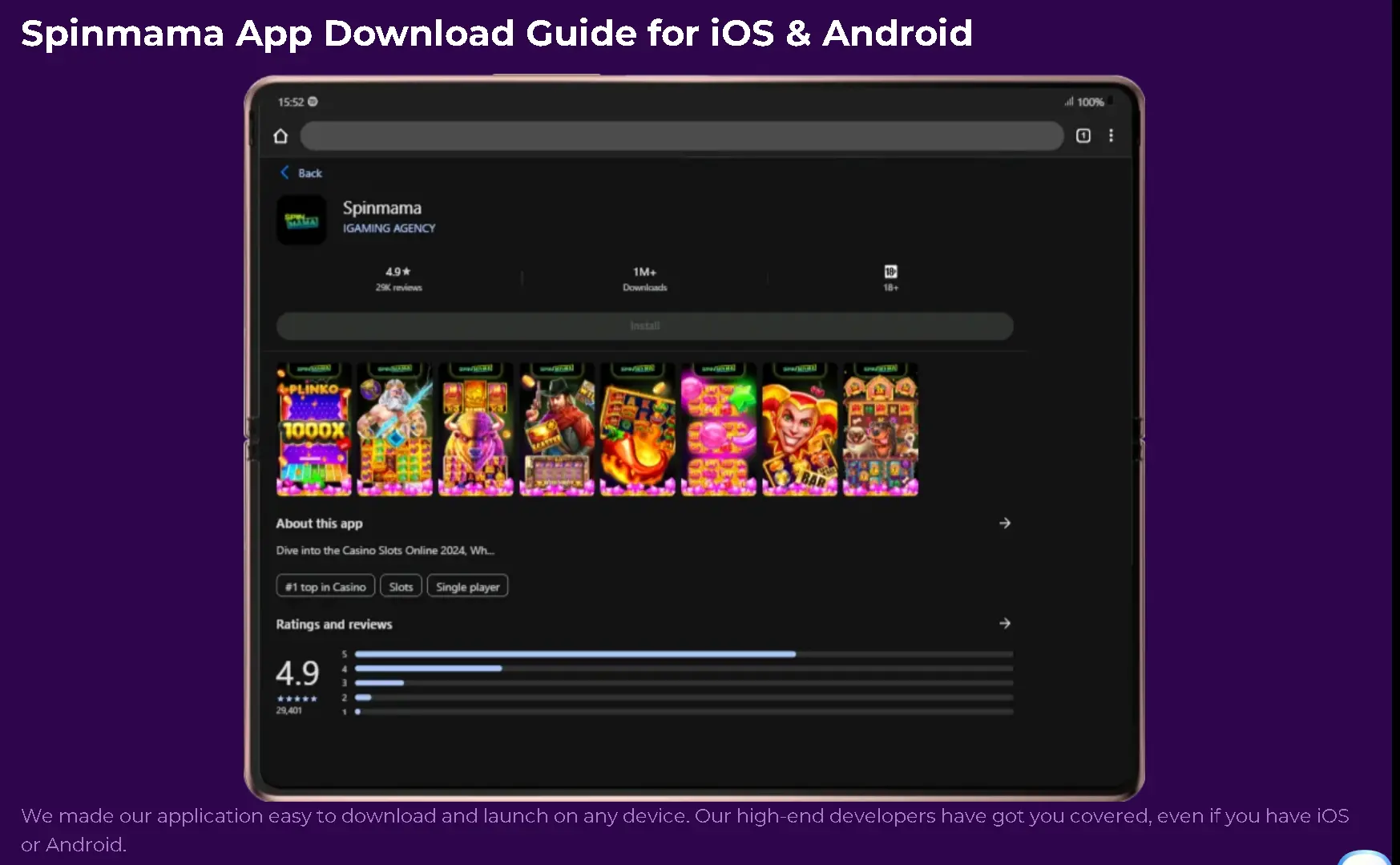Open the Plinko 1000X screenshot thumbnail
This screenshot has width=1400, height=865.
click(314, 430)
